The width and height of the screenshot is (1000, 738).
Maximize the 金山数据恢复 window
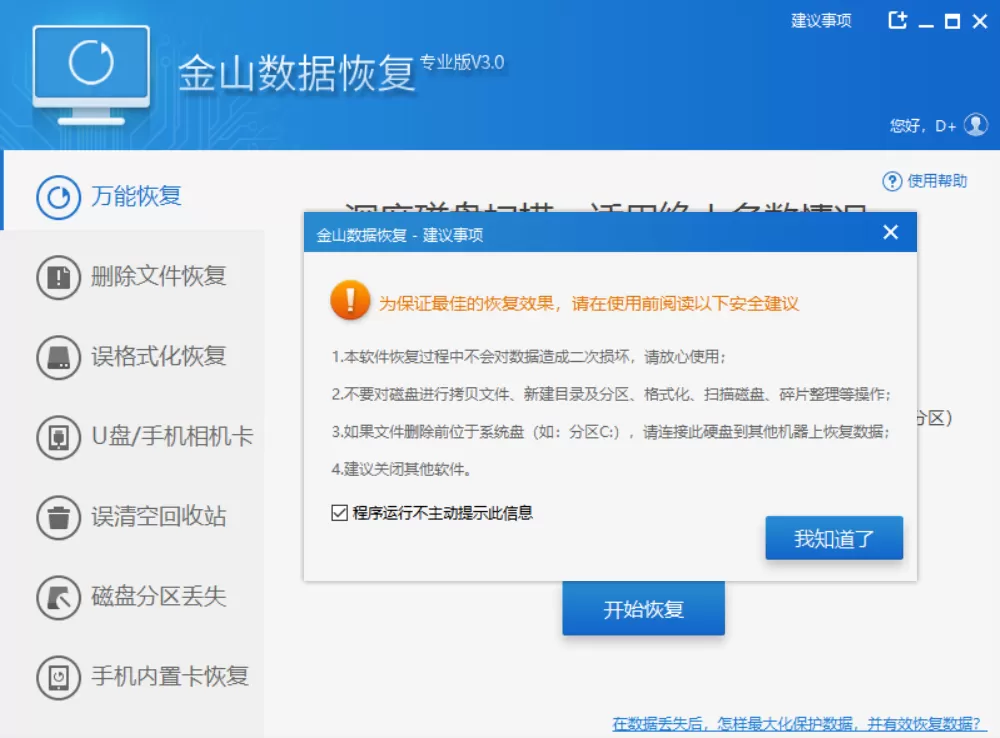[x=952, y=21]
